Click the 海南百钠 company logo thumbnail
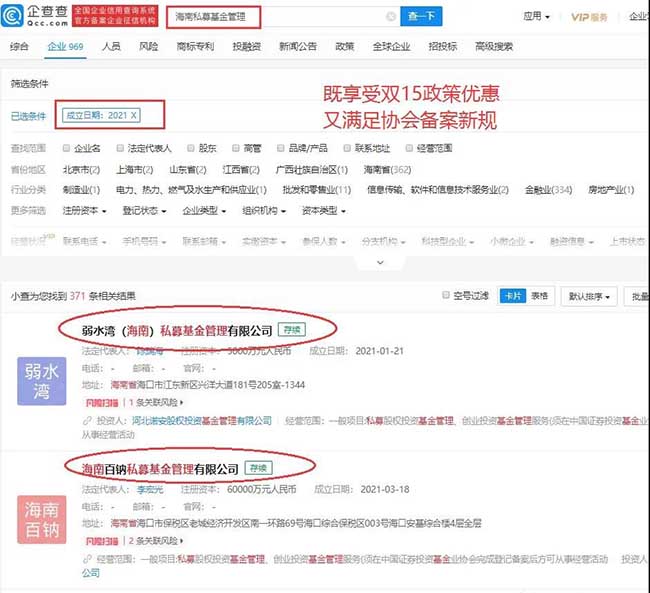This screenshot has width=650, height=593. [x=41, y=520]
